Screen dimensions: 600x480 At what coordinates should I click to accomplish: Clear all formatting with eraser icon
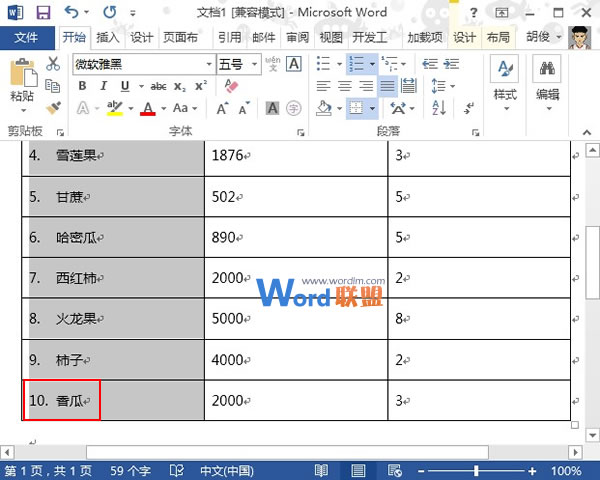click(x=232, y=86)
